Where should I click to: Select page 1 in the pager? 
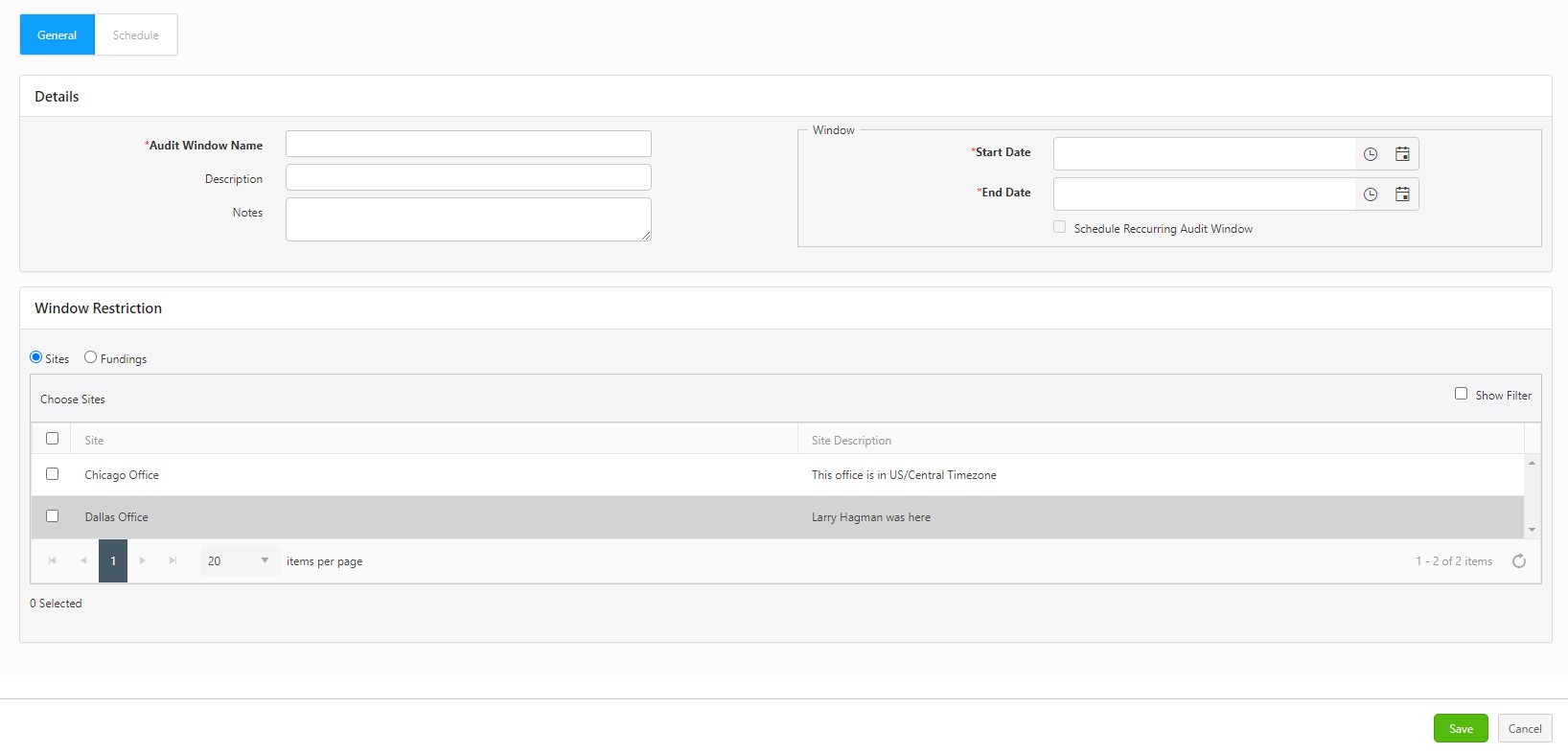coord(113,561)
